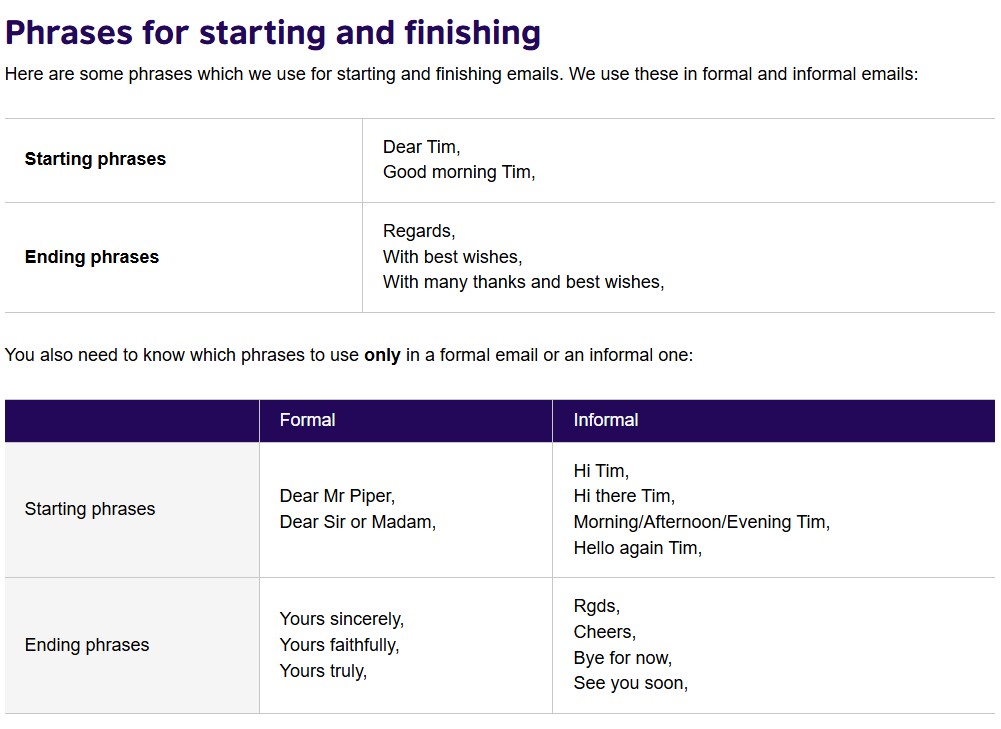Click the "Dear Sir or Madam," phrase
The width and height of the screenshot is (1001, 729).
(358, 522)
